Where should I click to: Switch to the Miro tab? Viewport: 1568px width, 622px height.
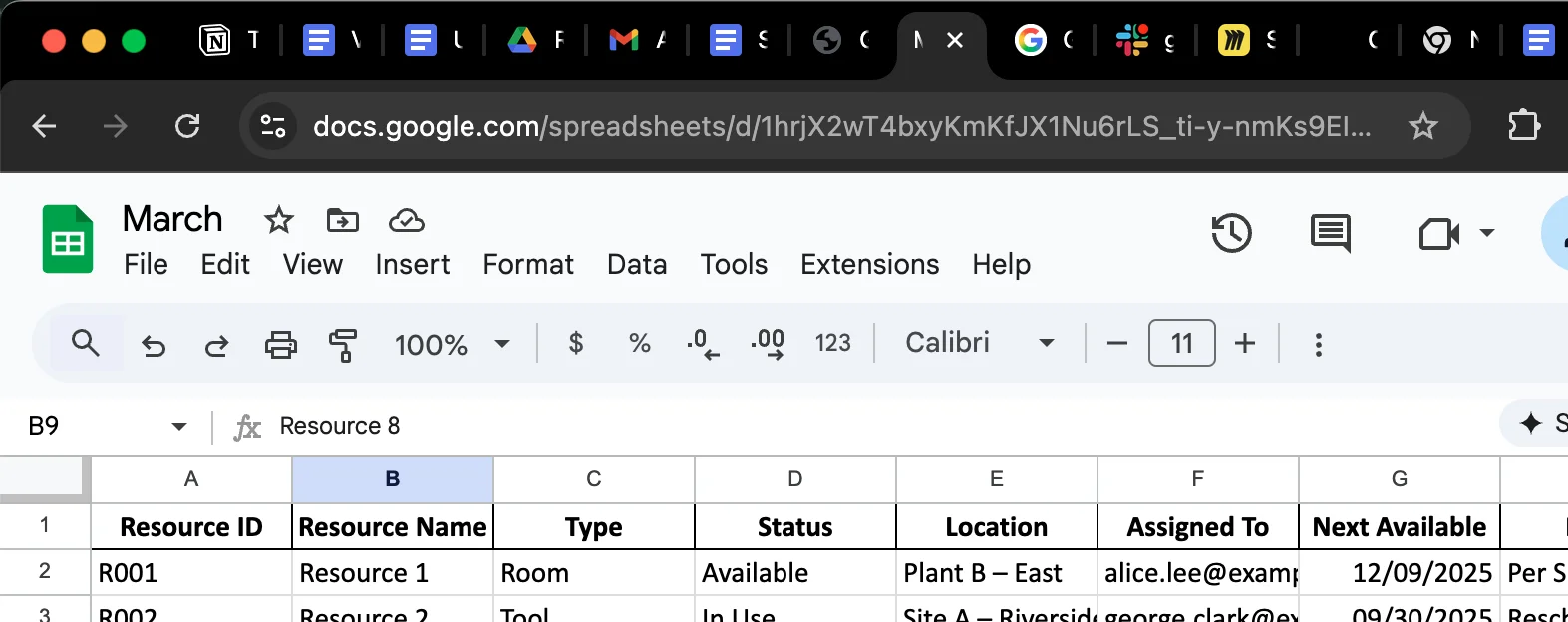point(1248,40)
